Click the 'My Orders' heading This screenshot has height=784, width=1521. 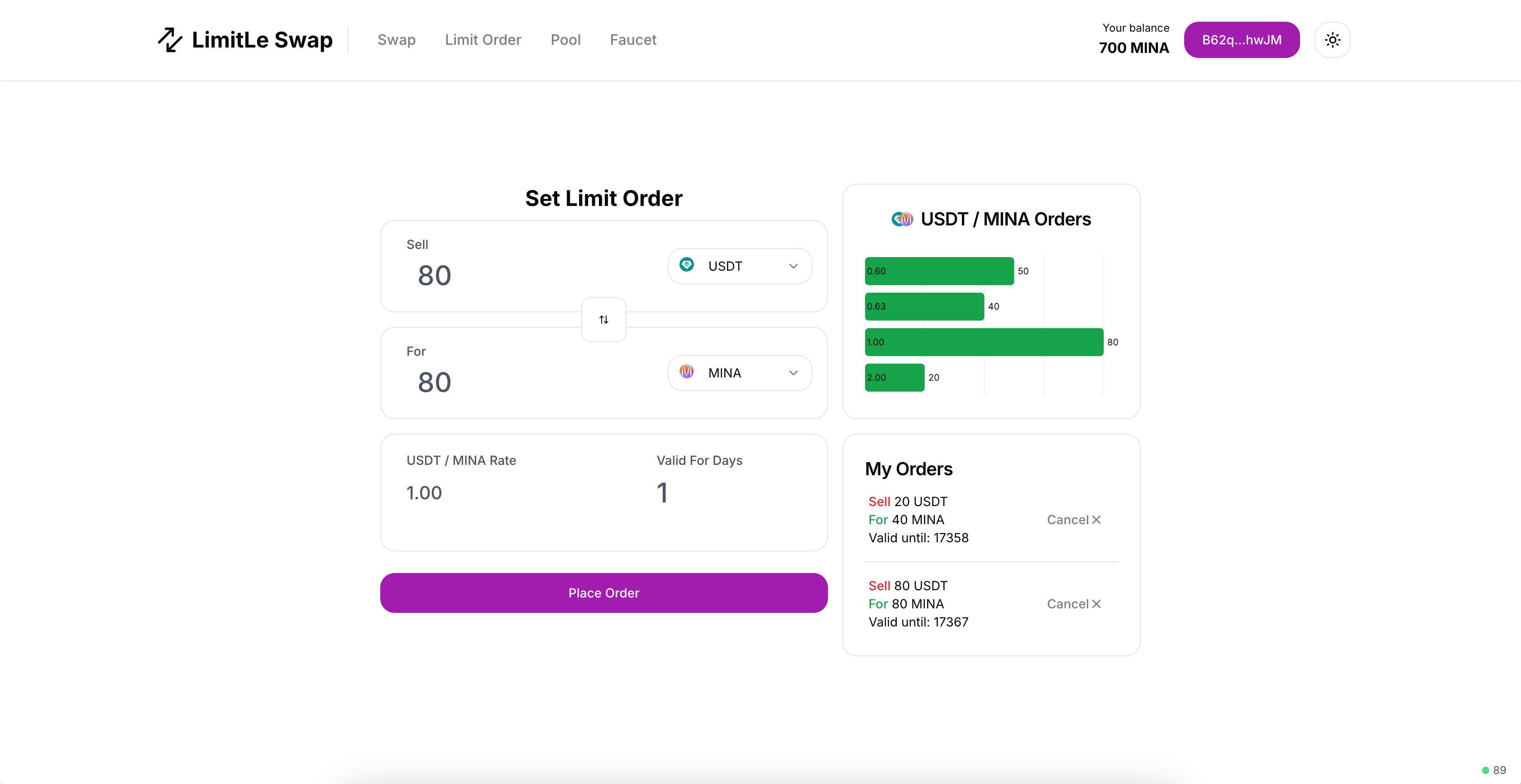pyautogui.click(x=908, y=469)
